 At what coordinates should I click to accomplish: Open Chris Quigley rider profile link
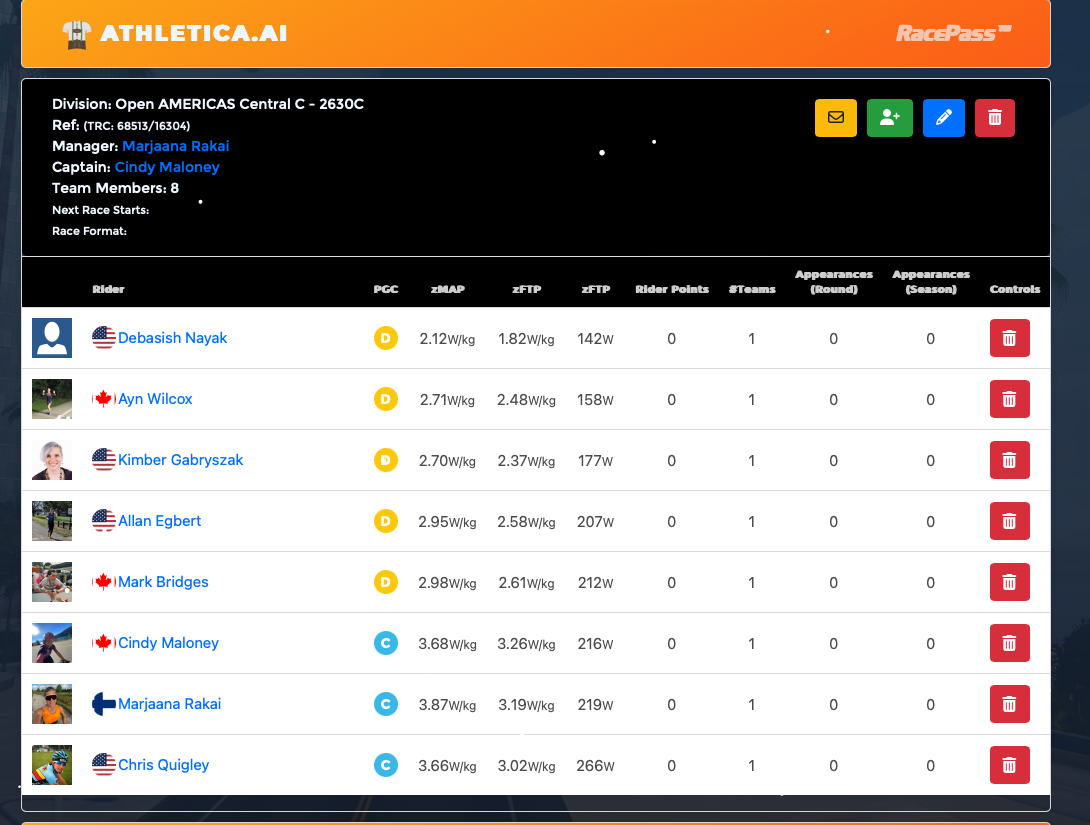pos(163,765)
